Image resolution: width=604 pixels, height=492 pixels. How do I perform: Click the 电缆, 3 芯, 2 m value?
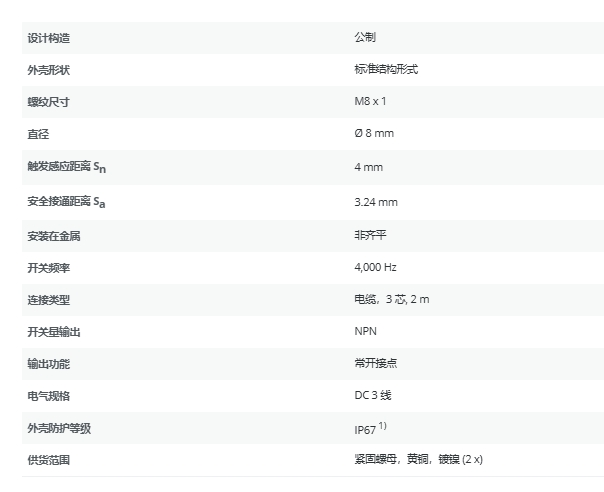coord(392,299)
